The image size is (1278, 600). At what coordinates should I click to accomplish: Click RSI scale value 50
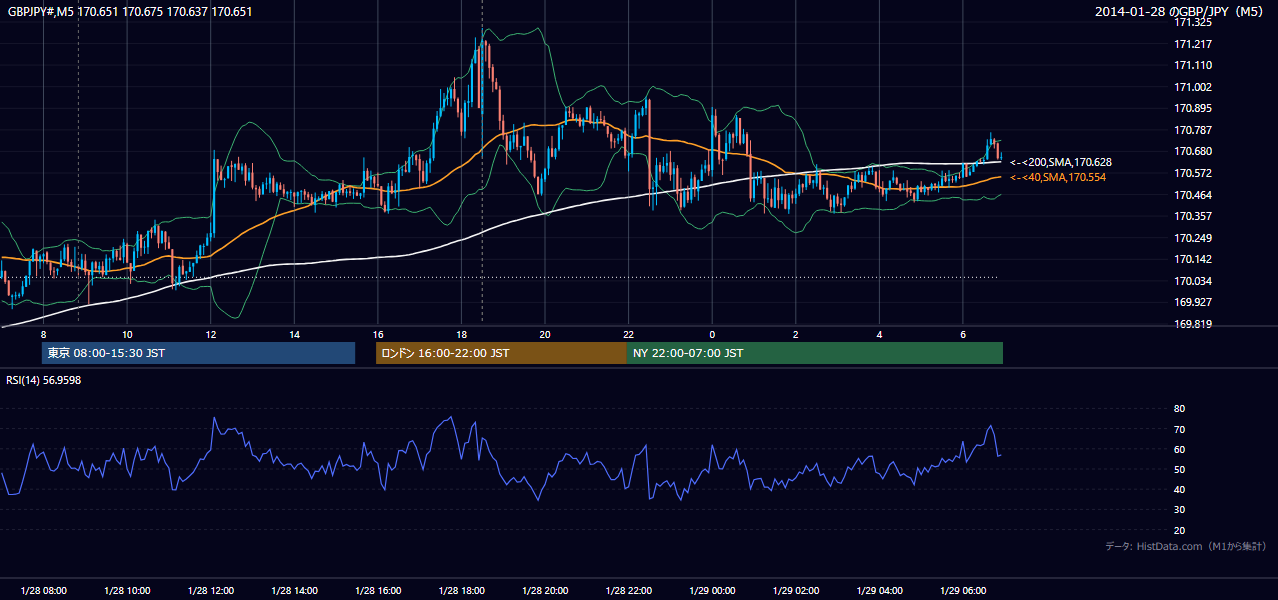point(1179,469)
